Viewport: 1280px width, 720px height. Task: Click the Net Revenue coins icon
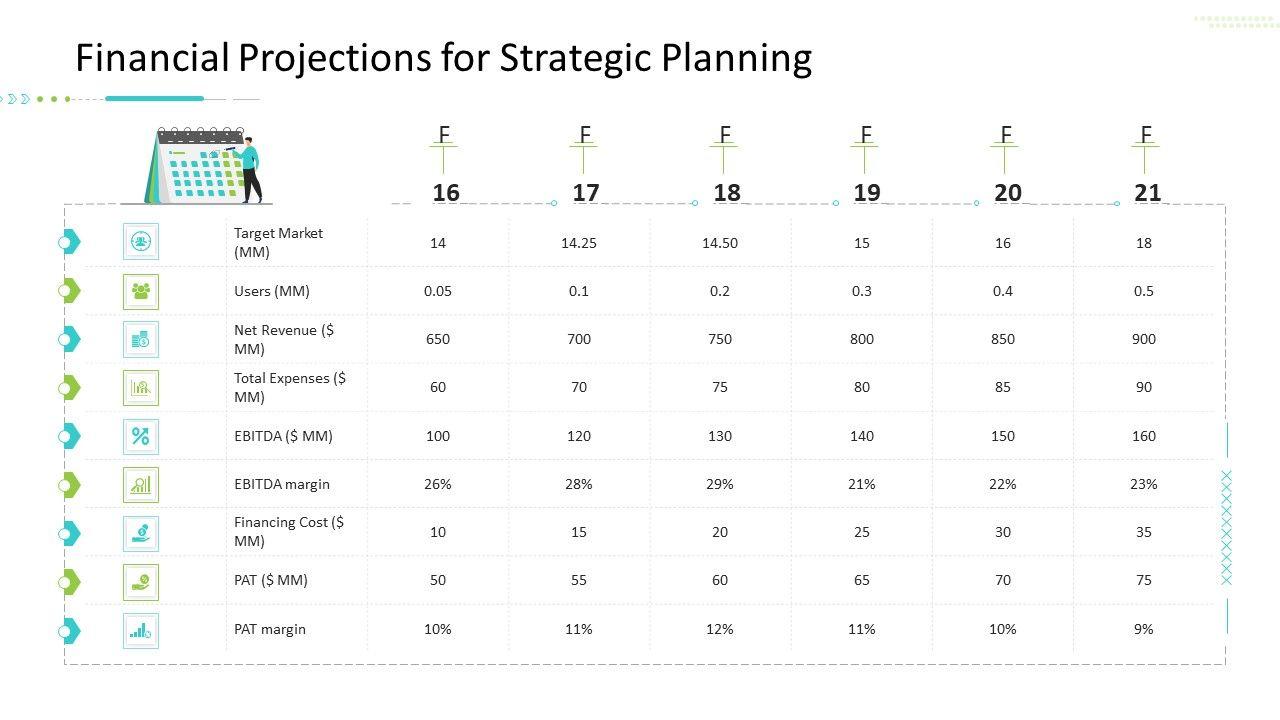tap(141, 339)
